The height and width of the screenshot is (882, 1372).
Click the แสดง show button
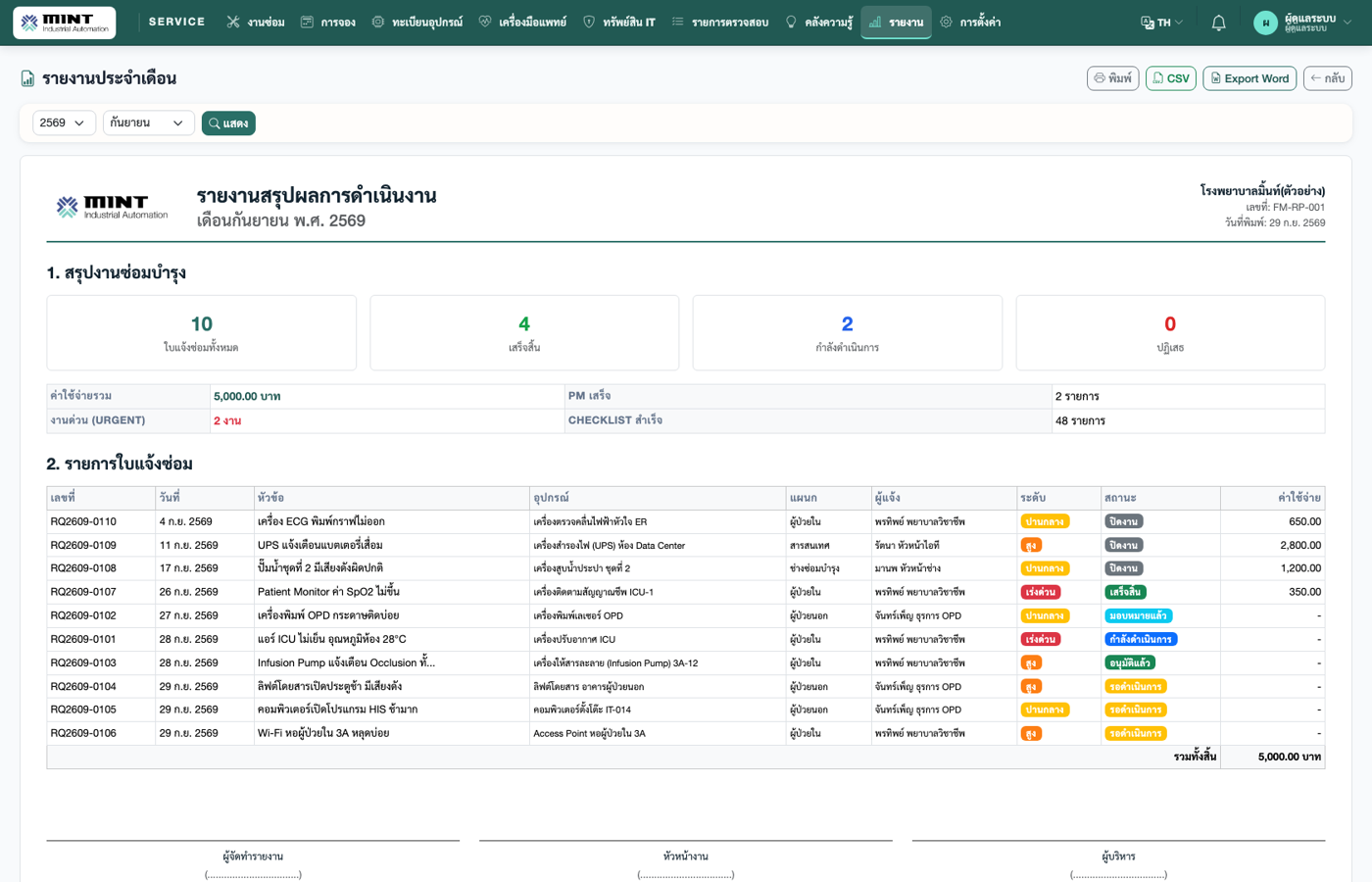point(228,123)
